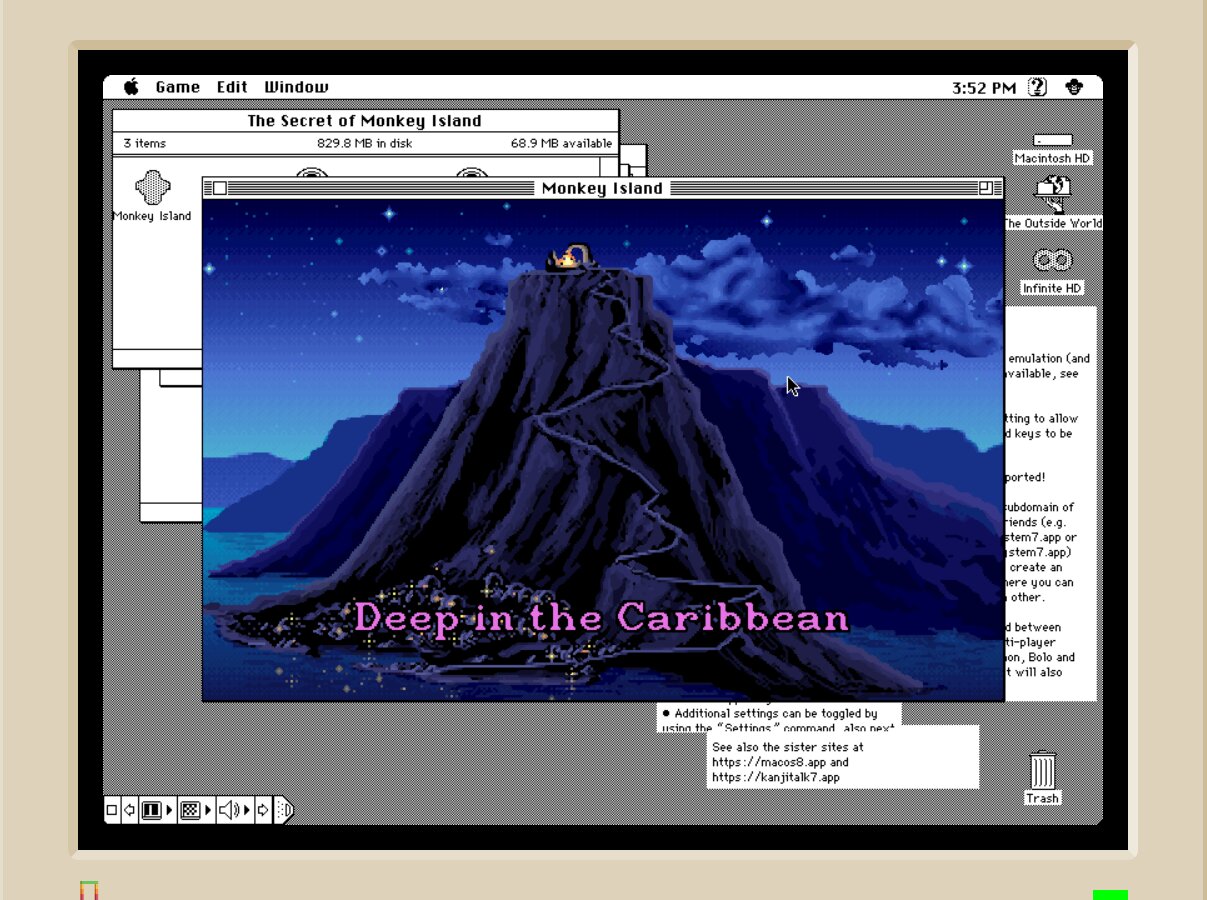Screen dimensions: 1207x900
Task: Open the monitor resolution Control Strip module
Action: click(195, 810)
